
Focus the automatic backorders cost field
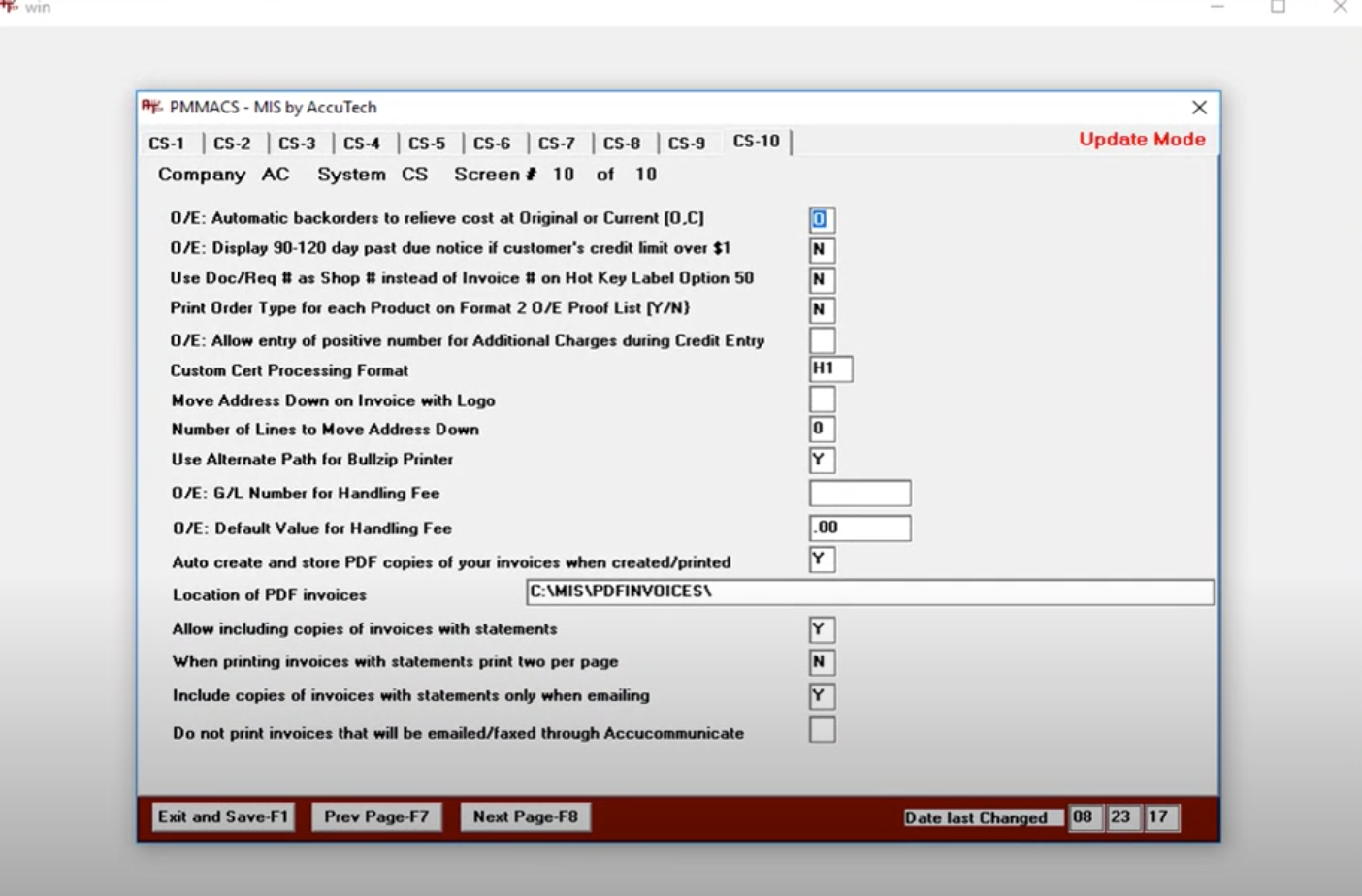pyautogui.click(x=822, y=219)
